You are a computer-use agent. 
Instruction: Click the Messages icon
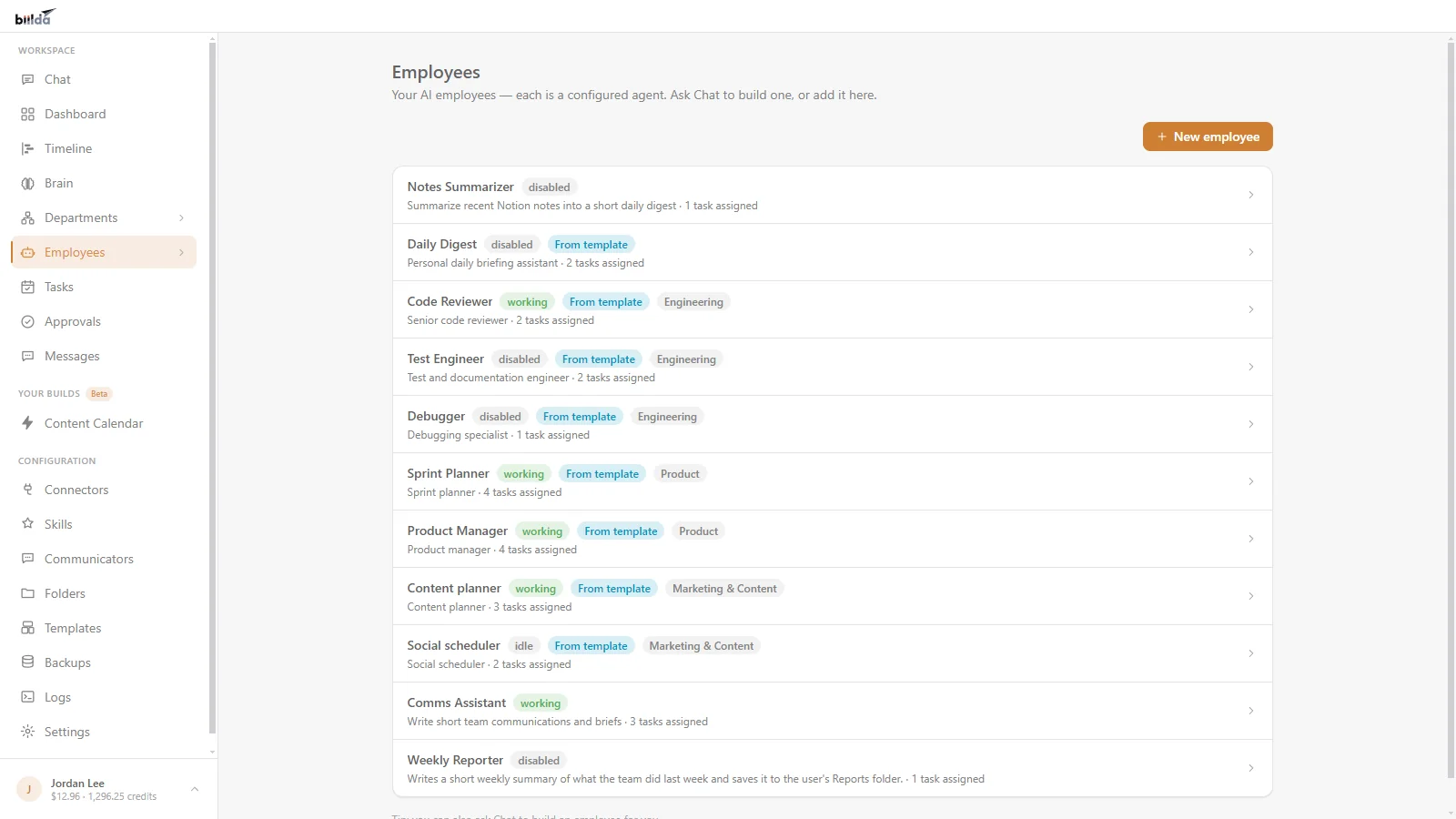click(x=27, y=356)
